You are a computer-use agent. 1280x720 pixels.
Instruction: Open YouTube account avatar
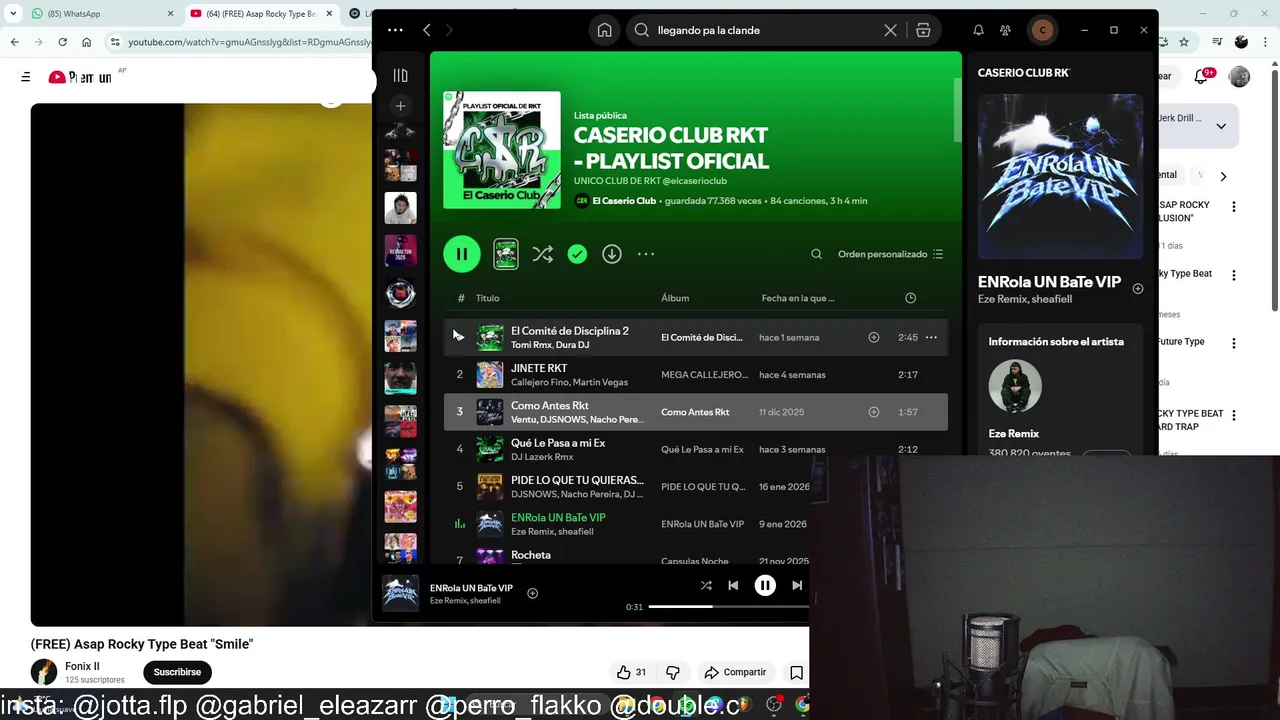1239,77
